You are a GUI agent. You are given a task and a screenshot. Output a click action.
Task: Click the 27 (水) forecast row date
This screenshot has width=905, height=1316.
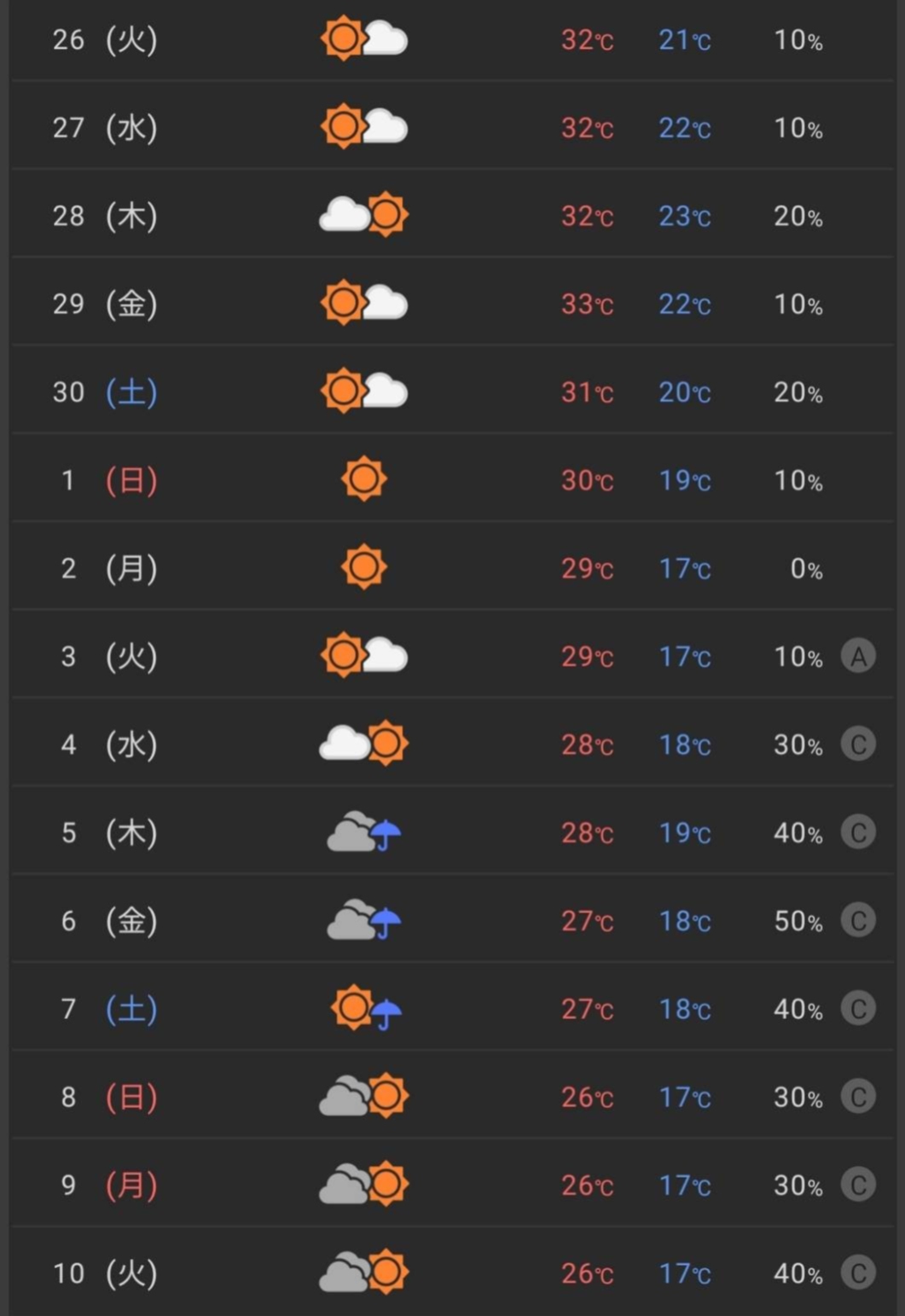pos(105,128)
